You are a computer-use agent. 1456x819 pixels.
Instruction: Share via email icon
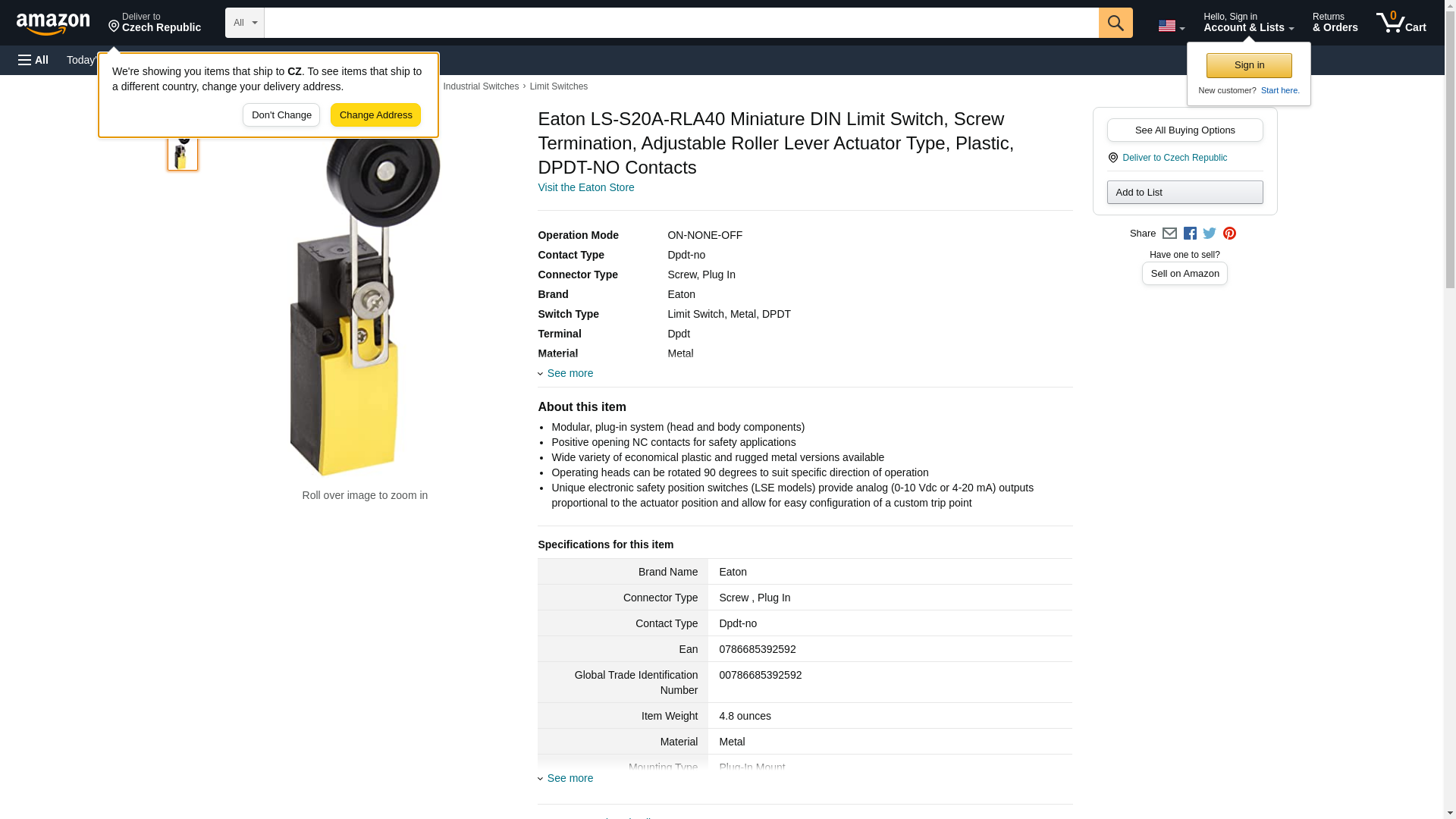(x=1169, y=234)
